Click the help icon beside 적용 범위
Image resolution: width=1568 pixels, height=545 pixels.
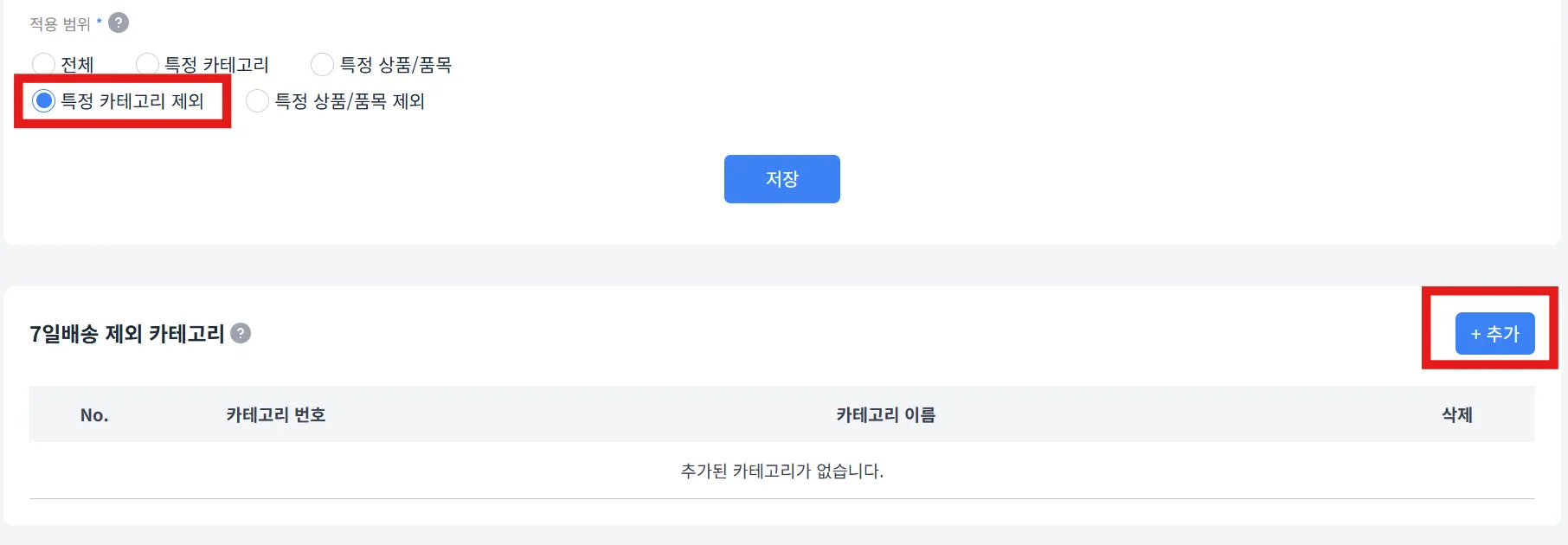(x=119, y=23)
